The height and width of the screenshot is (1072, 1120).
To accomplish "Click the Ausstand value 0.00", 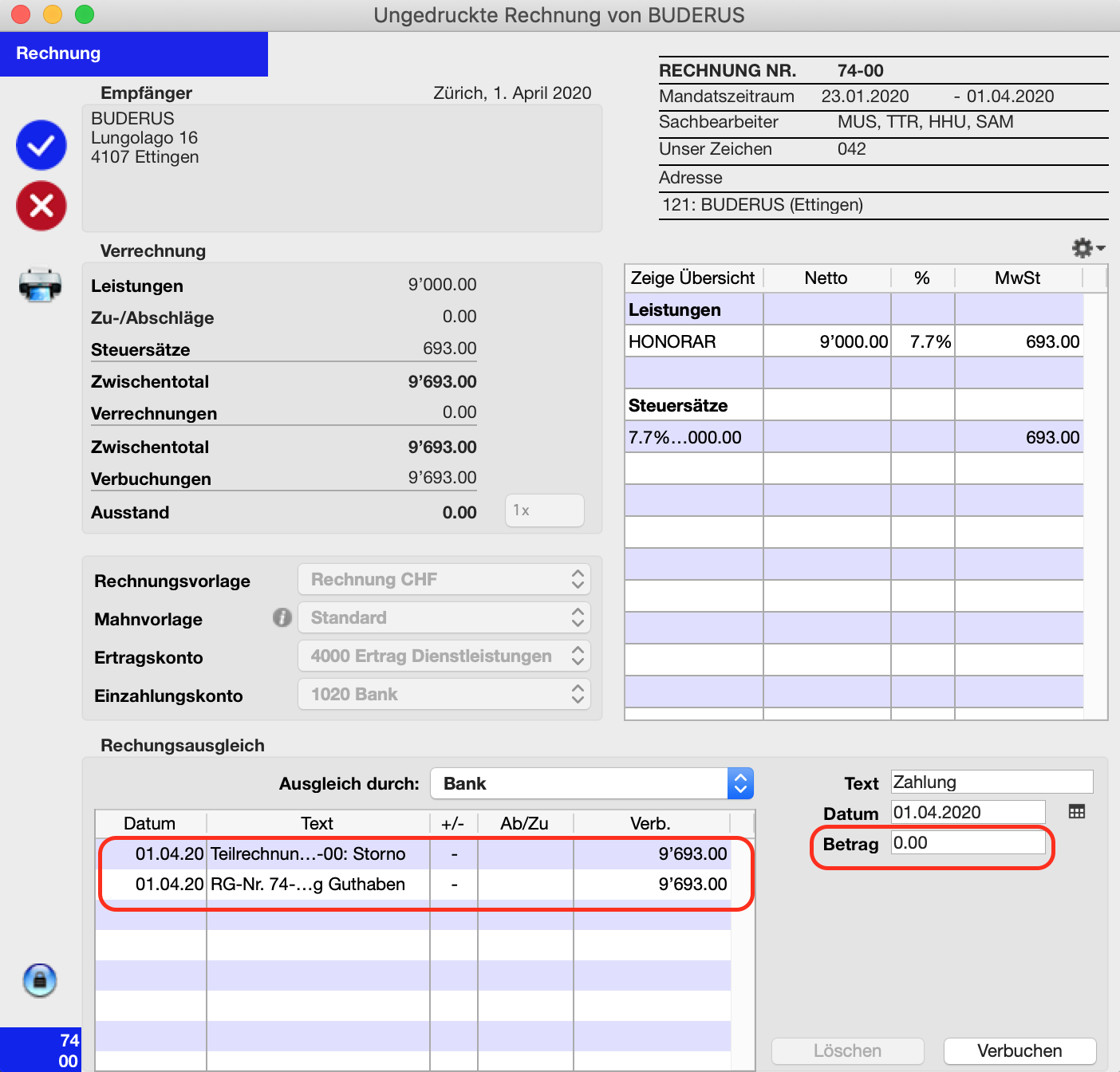I will (x=459, y=513).
